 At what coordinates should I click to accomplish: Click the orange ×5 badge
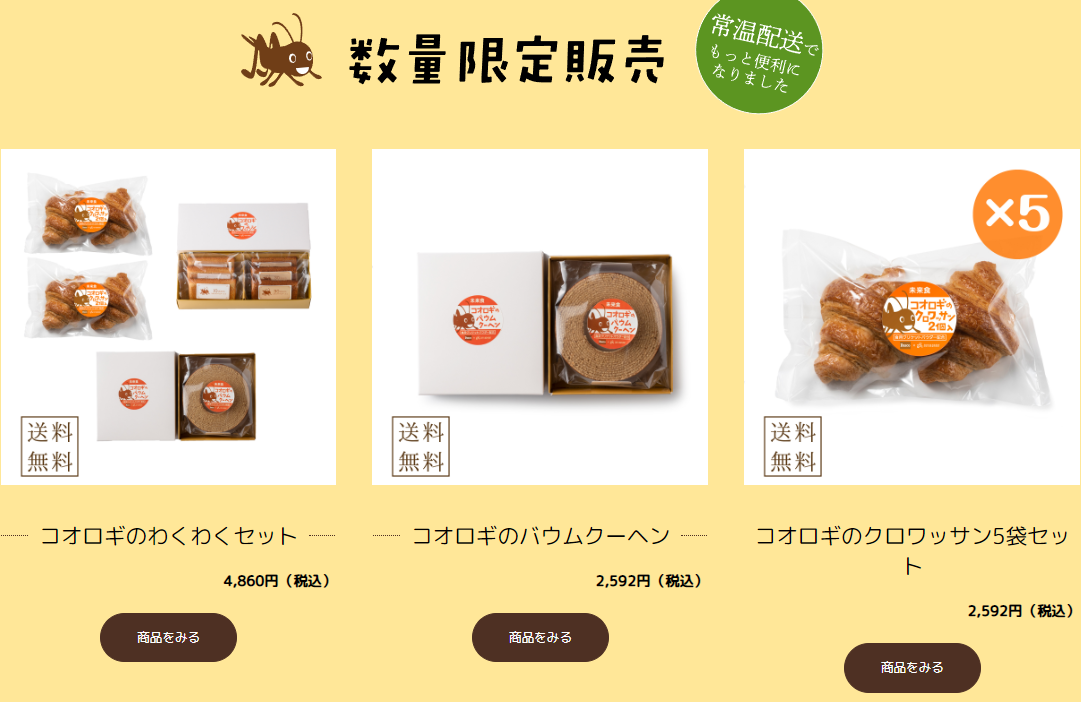click(1017, 214)
